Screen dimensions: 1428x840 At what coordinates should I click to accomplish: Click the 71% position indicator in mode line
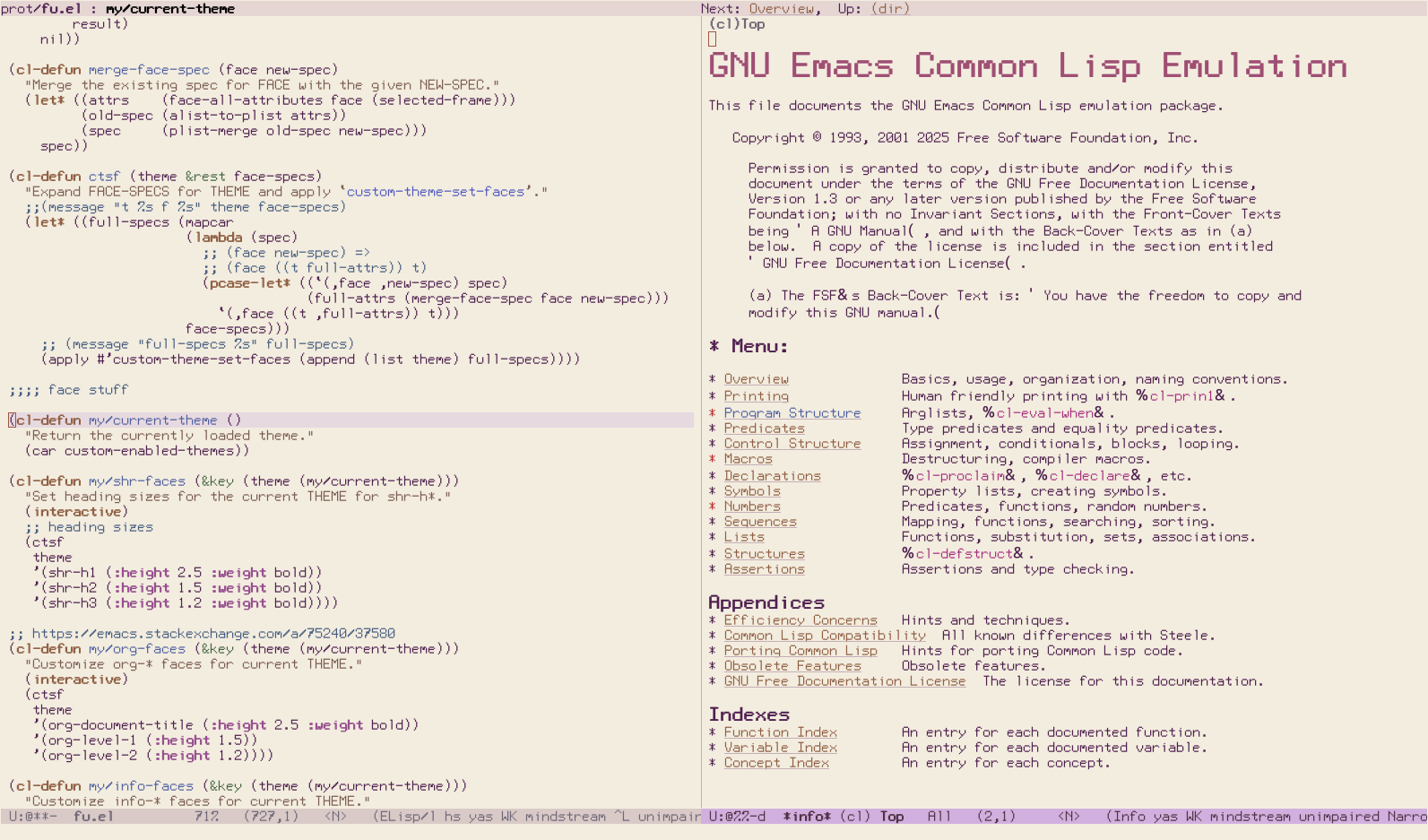point(206,816)
